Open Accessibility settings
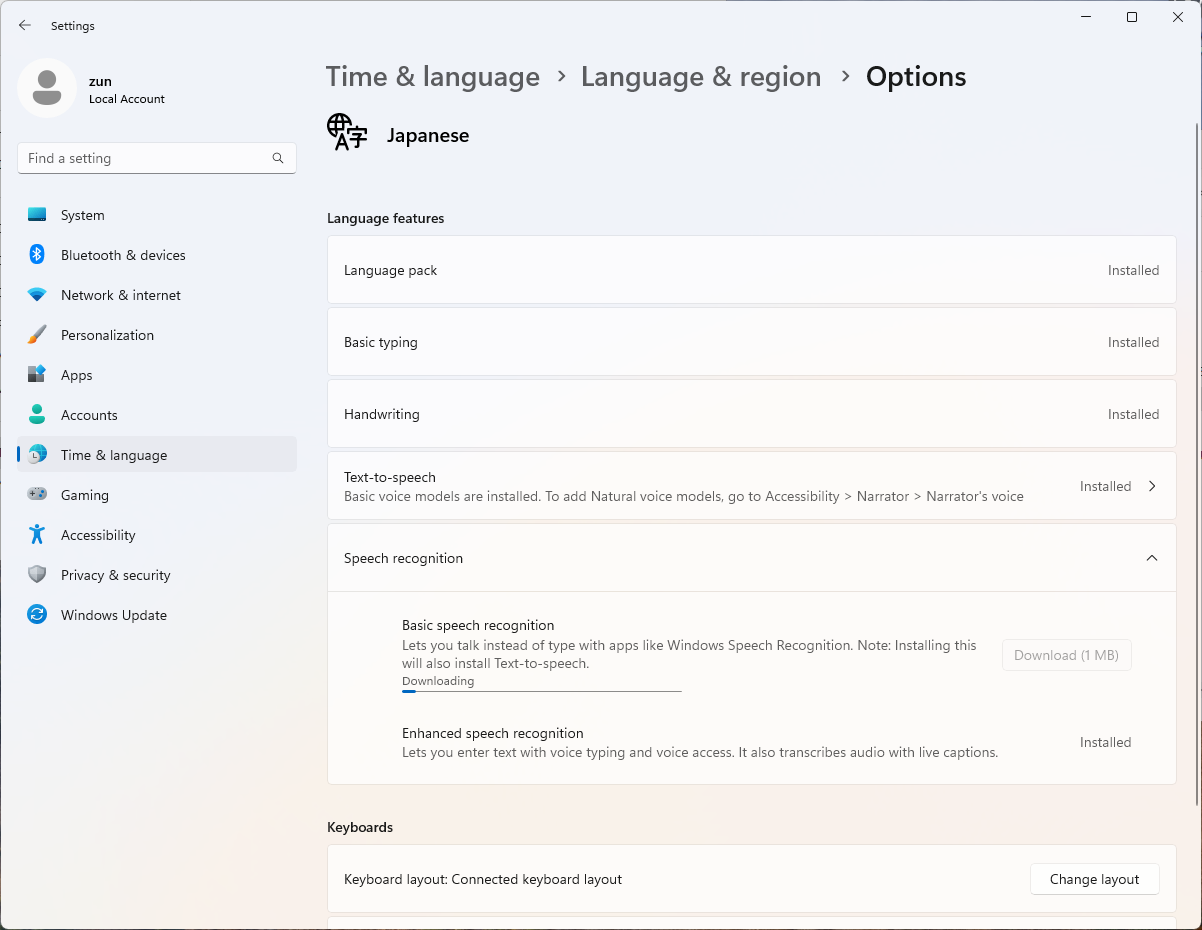The height and width of the screenshot is (930, 1202). click(x=157, y=535)
